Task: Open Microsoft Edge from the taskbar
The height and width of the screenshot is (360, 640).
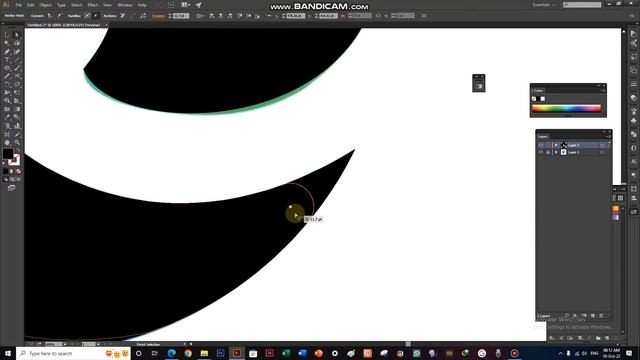Action: (x=171, y=353)
